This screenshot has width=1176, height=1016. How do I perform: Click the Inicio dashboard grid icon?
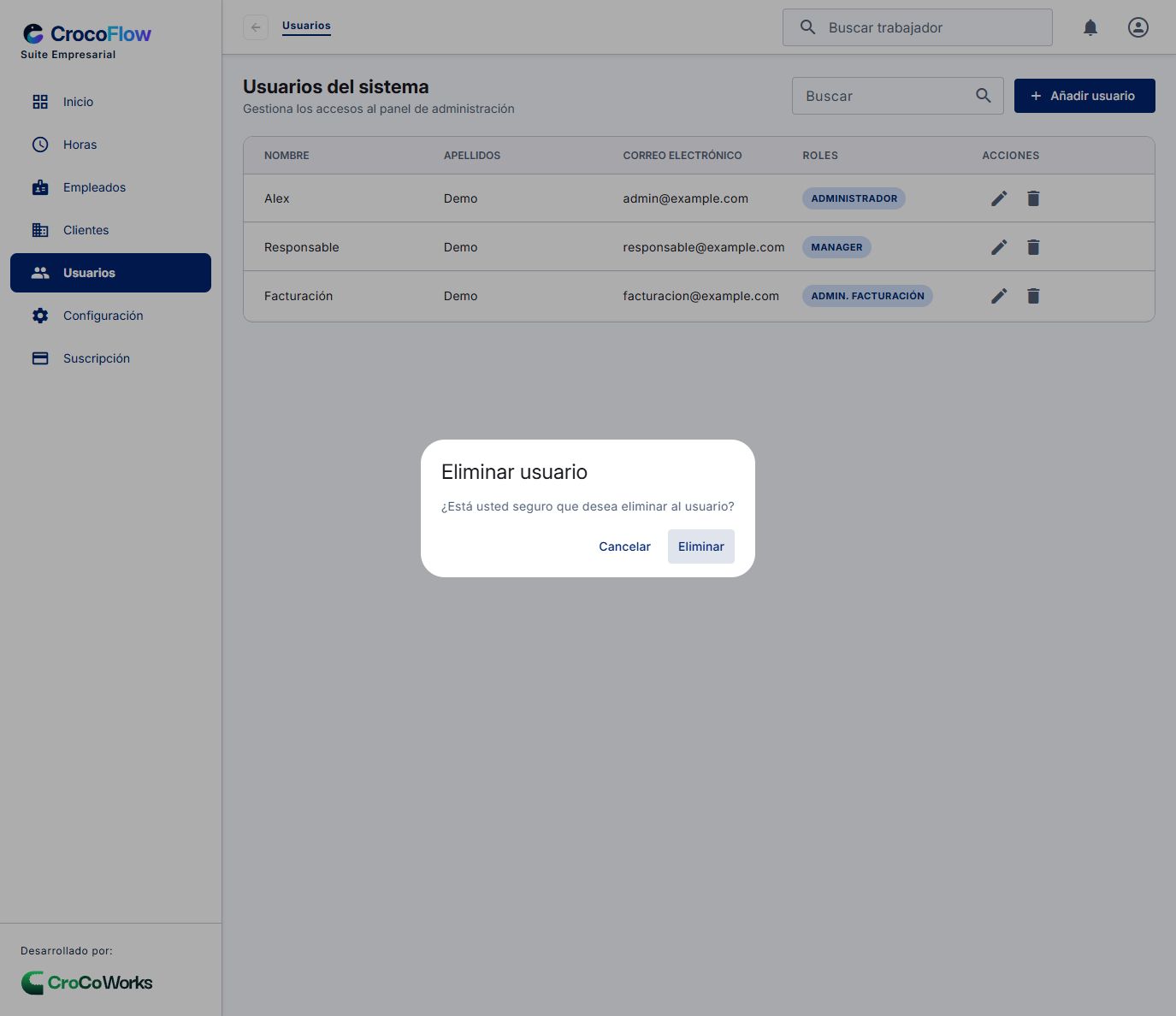point(40,102)
